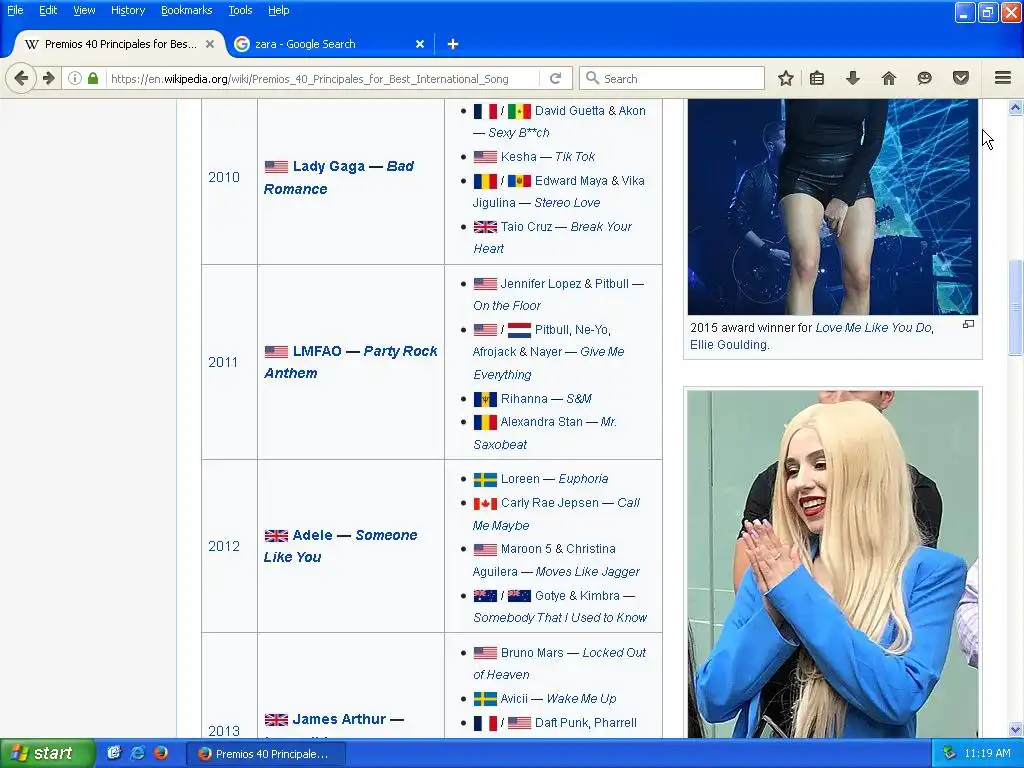Close the zara Google Search tab
Viewport: 1024px width, 768px height.
[420, 44]
